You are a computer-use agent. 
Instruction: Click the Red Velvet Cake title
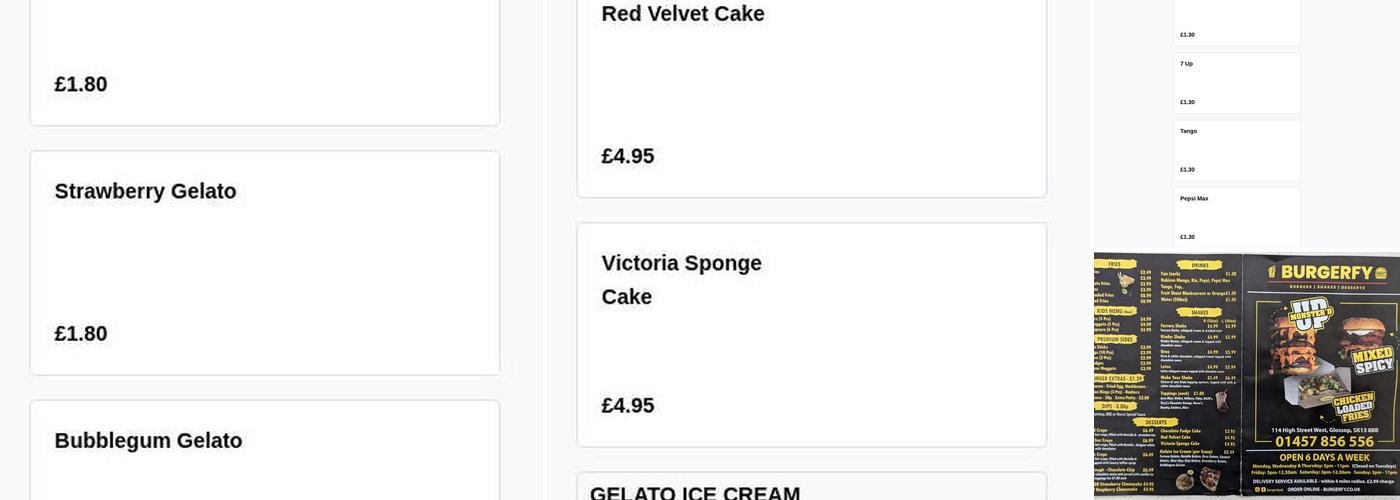682,14
